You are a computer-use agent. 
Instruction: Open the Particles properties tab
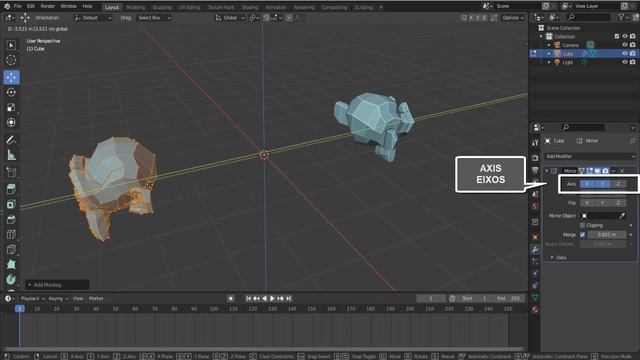tap(535, 261)
